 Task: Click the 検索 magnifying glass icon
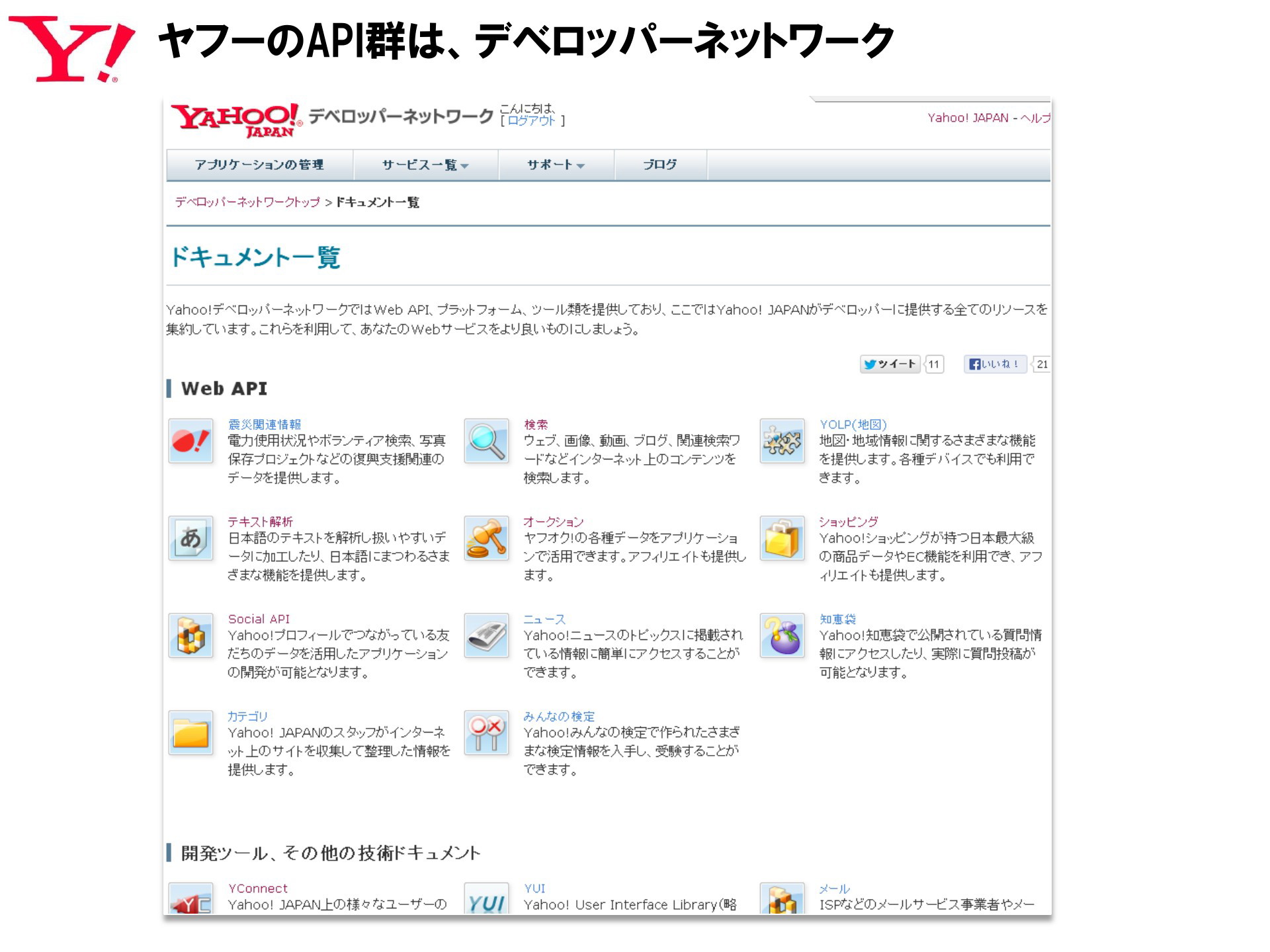point(486,441)
